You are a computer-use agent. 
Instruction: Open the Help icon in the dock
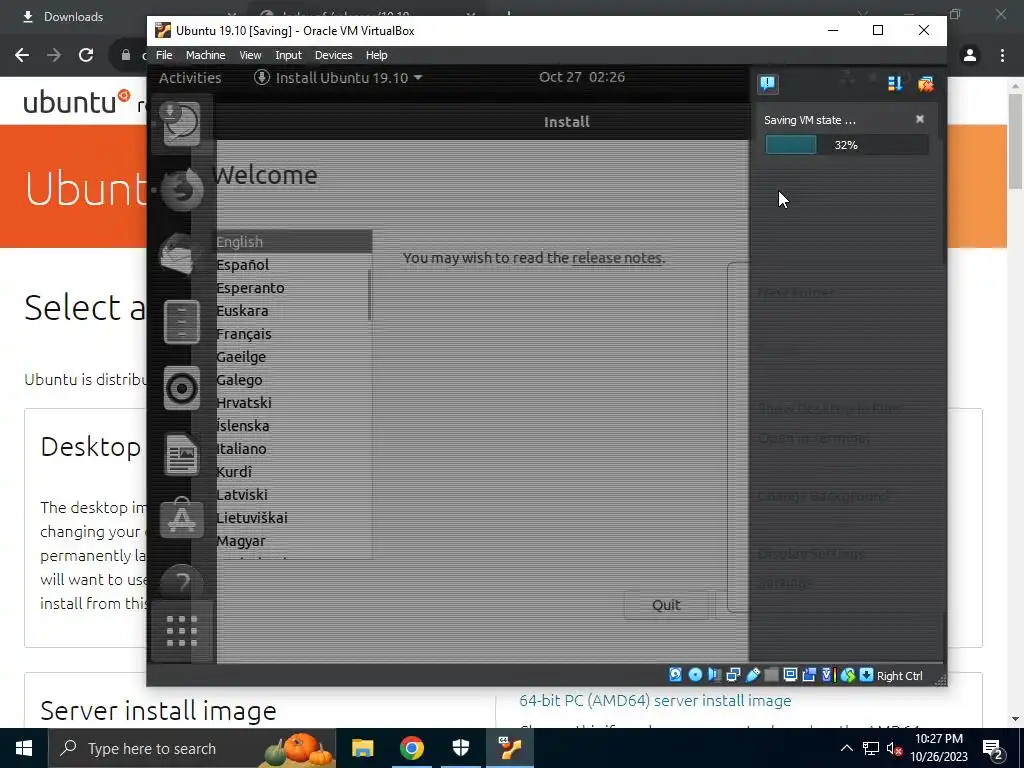coord(182,581)
